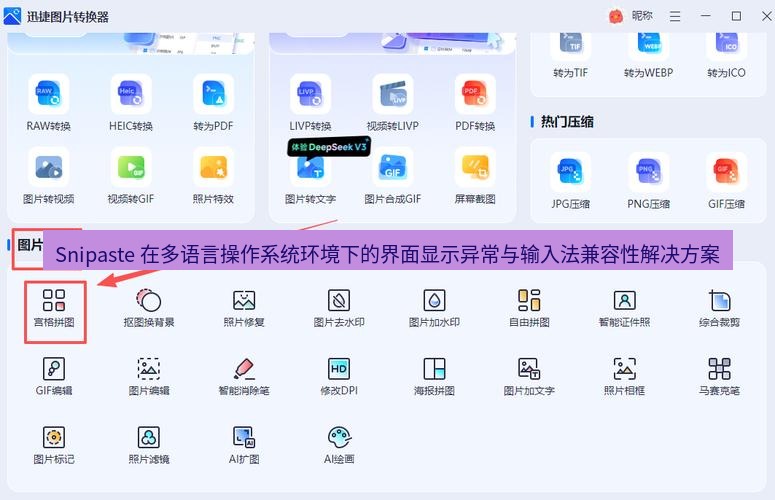
Task: Open the 照片相框 photo frame tool
Action: 624,376
